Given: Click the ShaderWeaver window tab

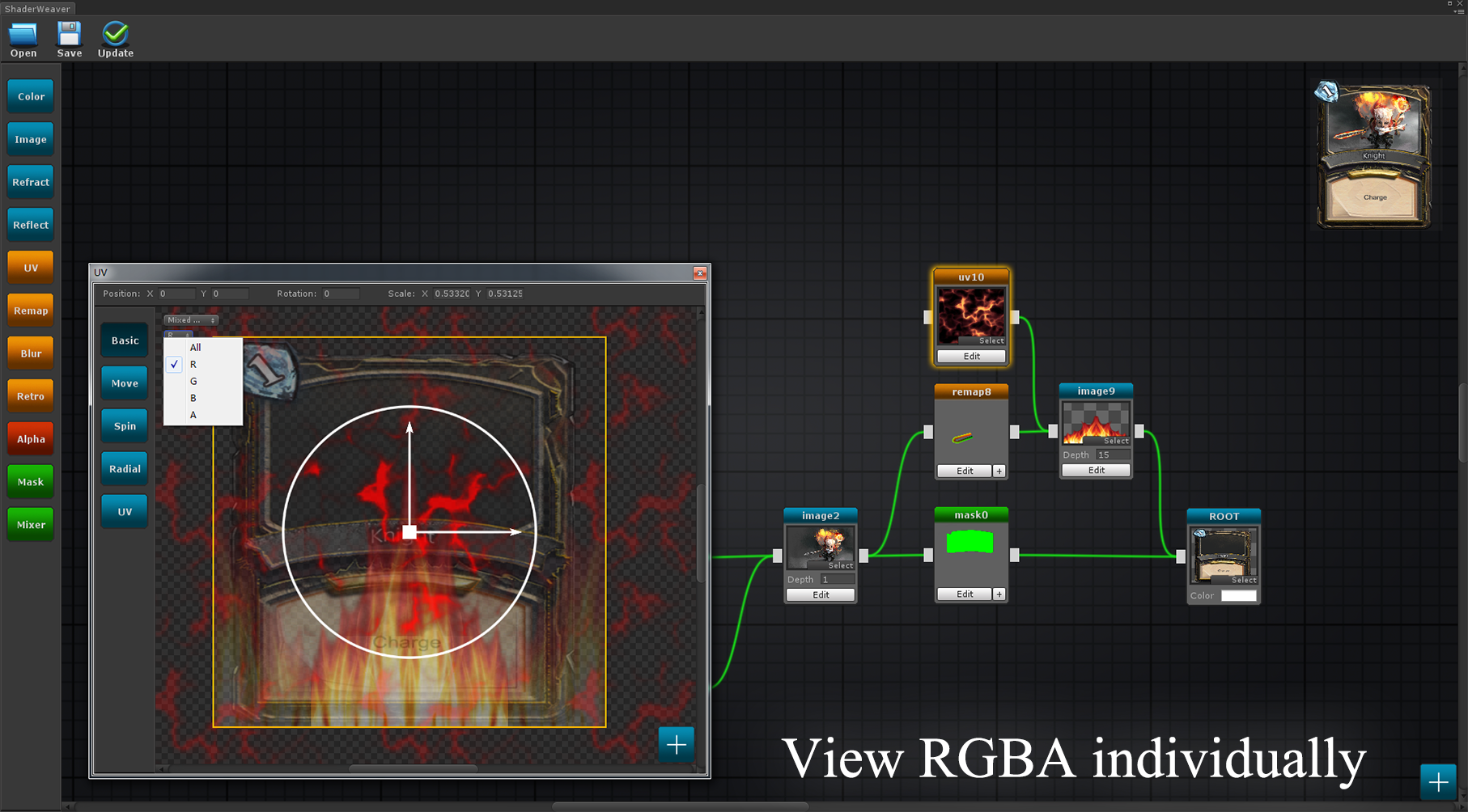Looking at the screenshot, I should [x=38, y=9].
